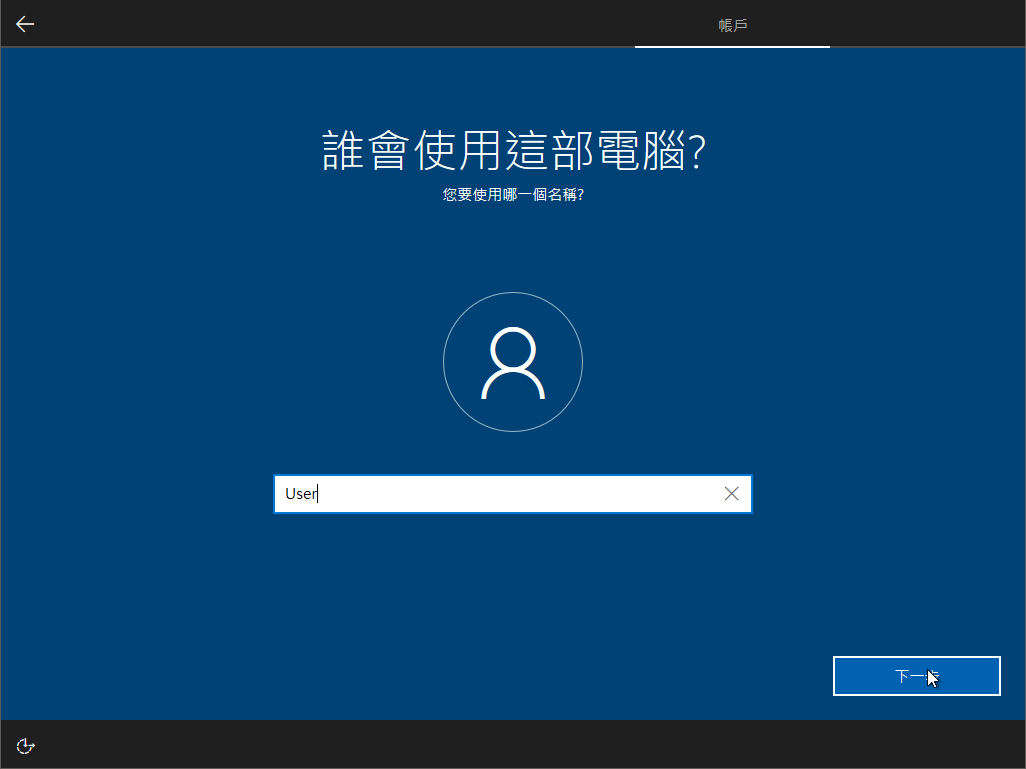Place cursor after "User" text in field
The height and width of the screenshot is (769, 1026).
point(319,494)
